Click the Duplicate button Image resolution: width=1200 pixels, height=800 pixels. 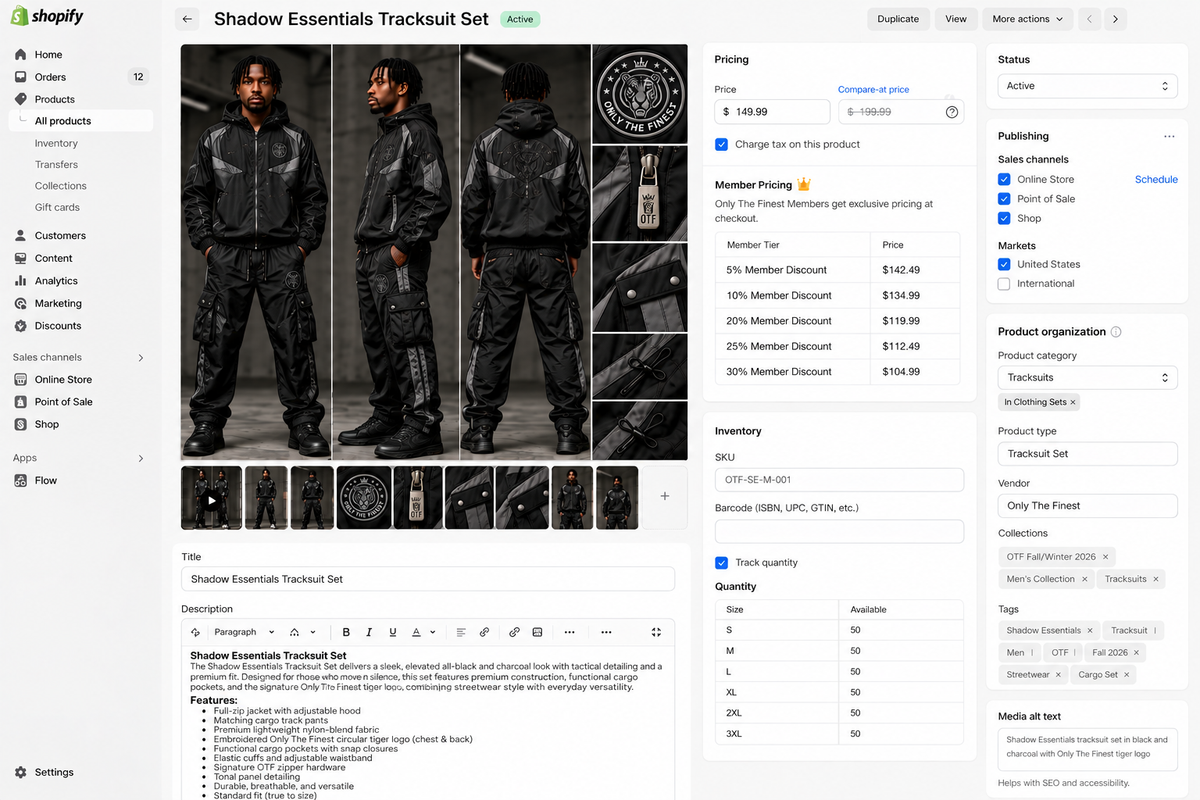tap(898, 19)
